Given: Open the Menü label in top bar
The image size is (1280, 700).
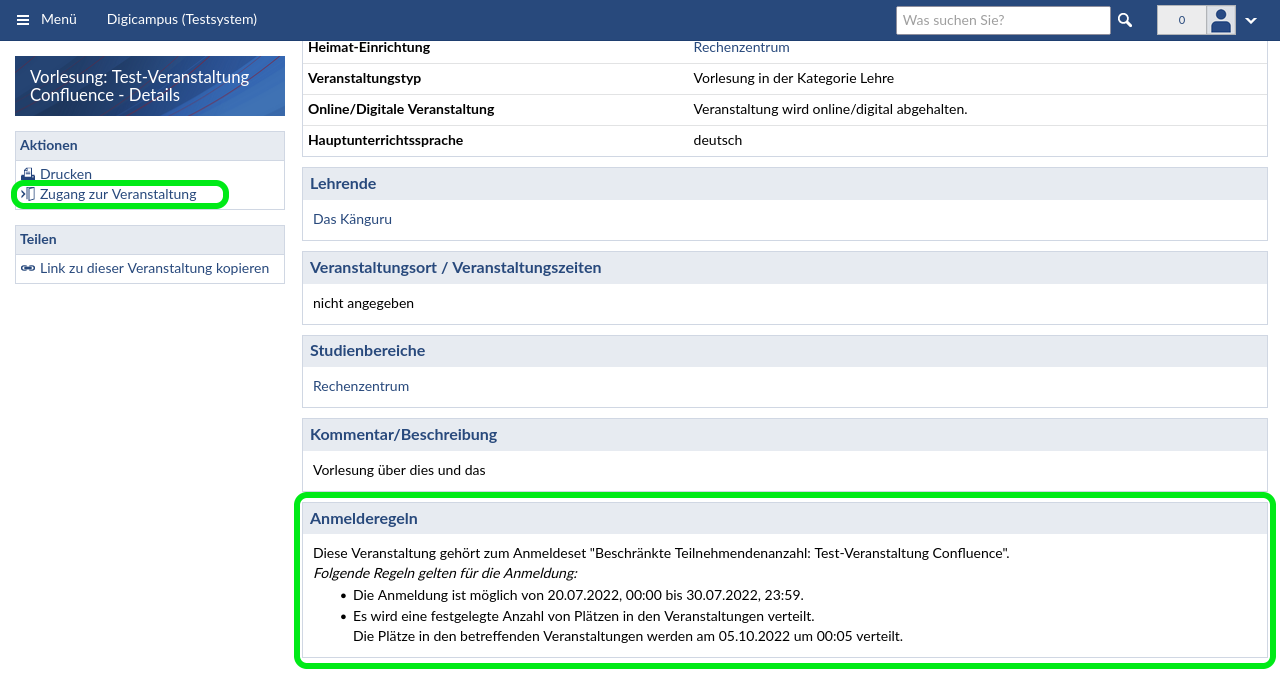Looking at the screenshot, I should pyautogui.click(x=59, y=20).
